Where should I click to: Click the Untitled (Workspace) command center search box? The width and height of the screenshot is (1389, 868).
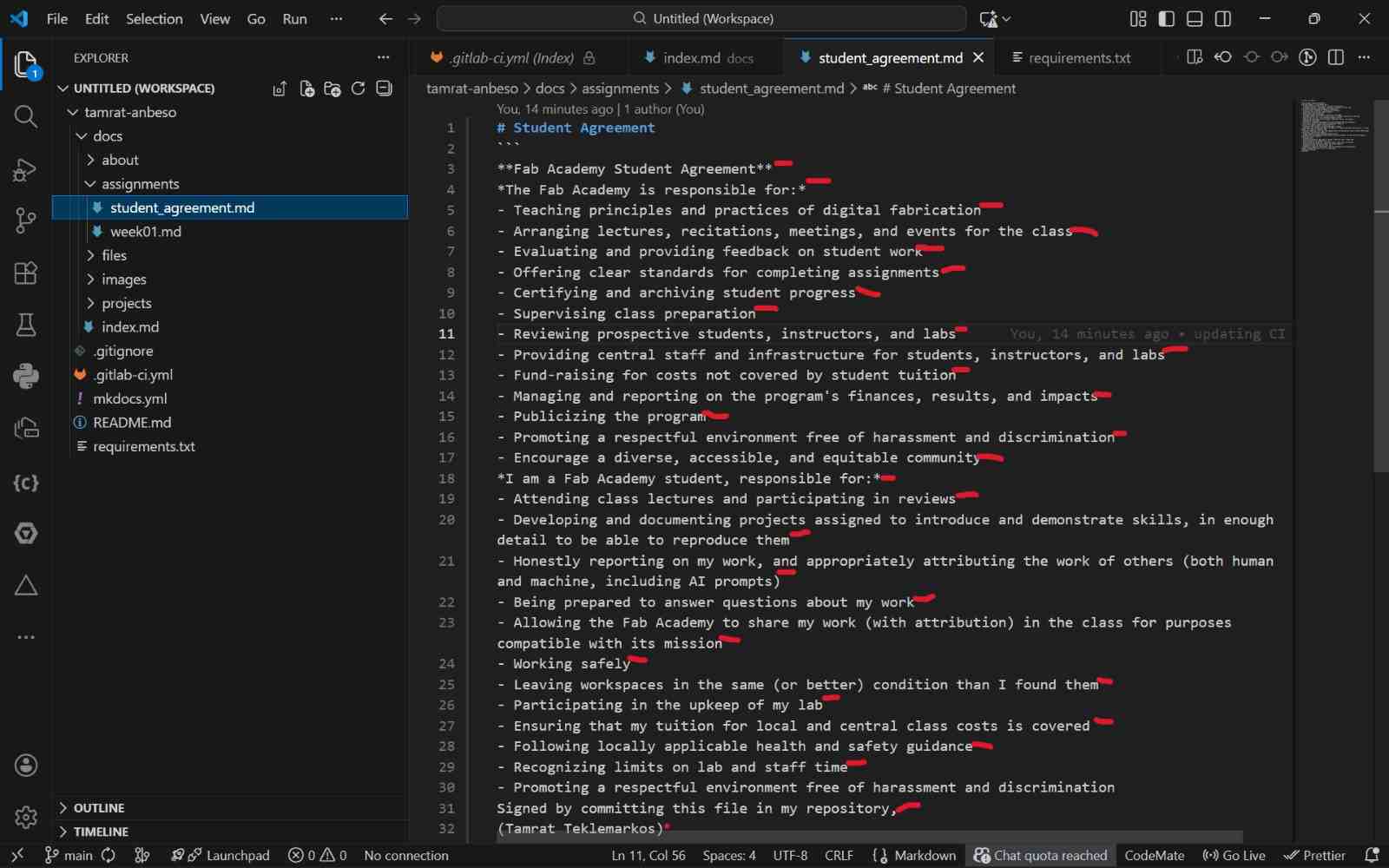(701, 18)
